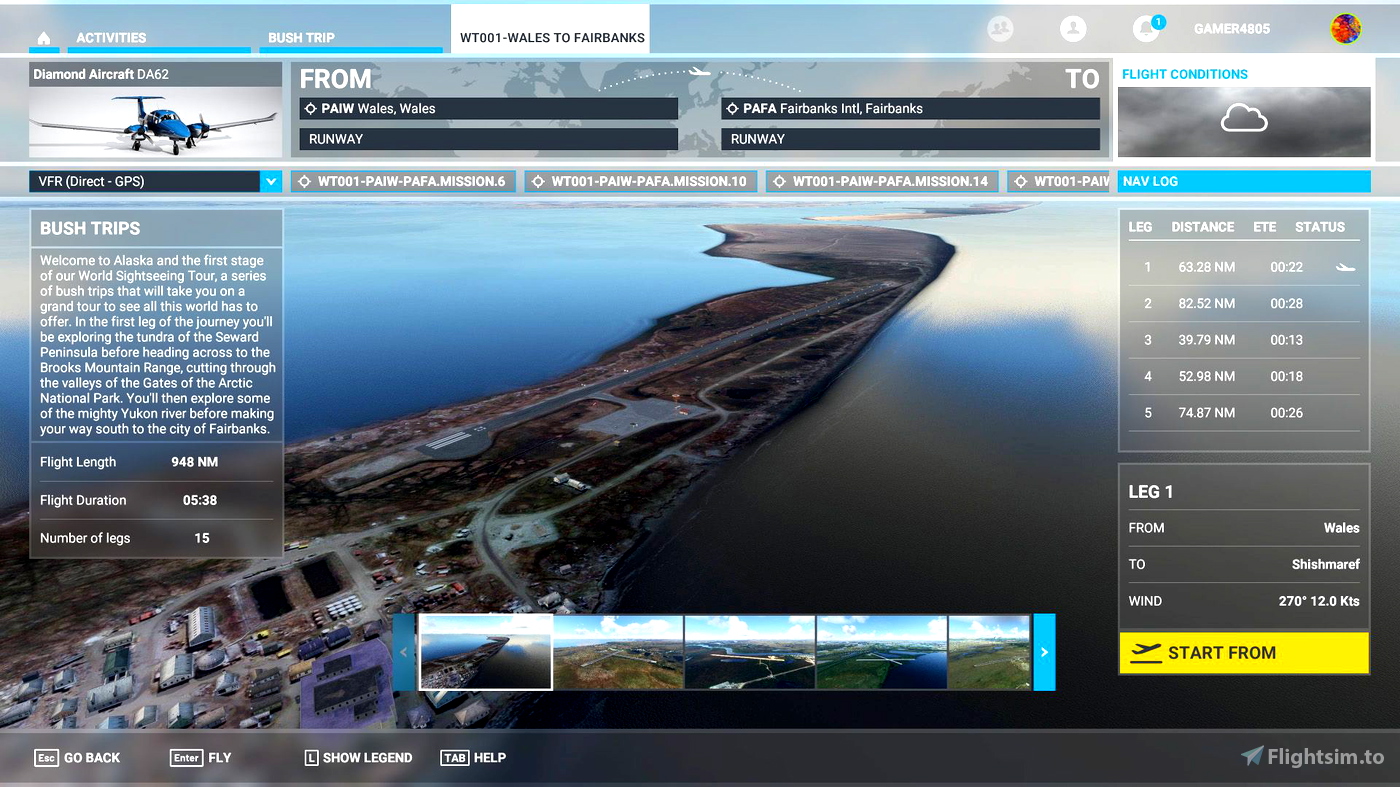Screen dimensions: 1400x787
Task: Click the L key Show Legend icon
Action: tap(311, 758)
